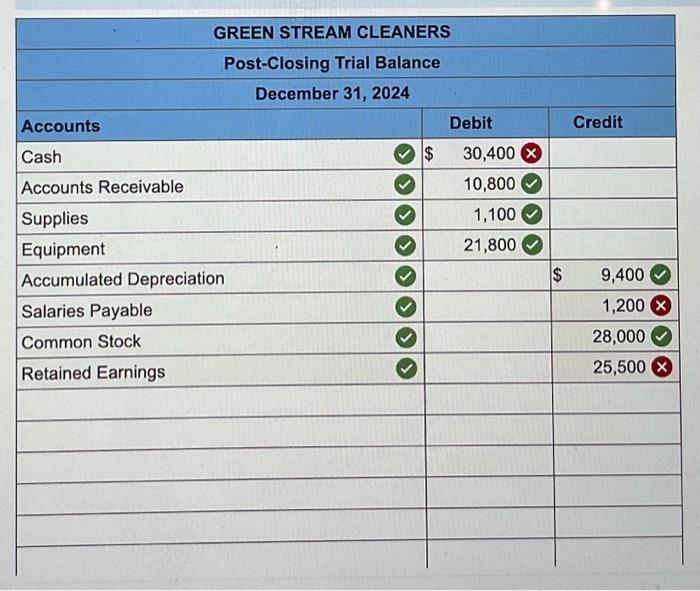Click the Common Stock debit cell
The image size is (700, 591).
[x=488, y=337]
